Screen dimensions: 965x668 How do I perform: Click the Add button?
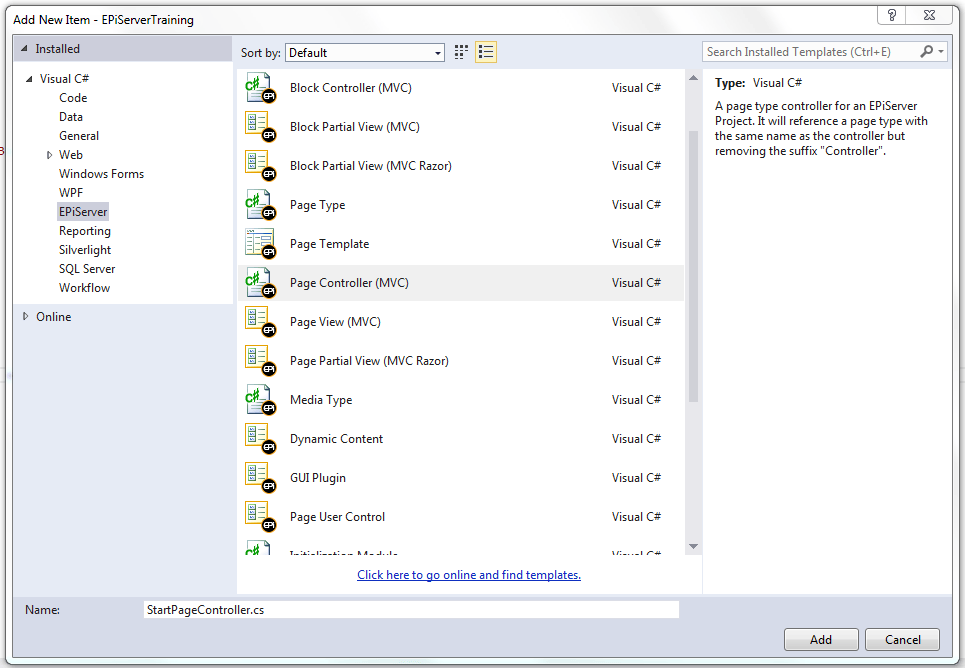(821, 640)
